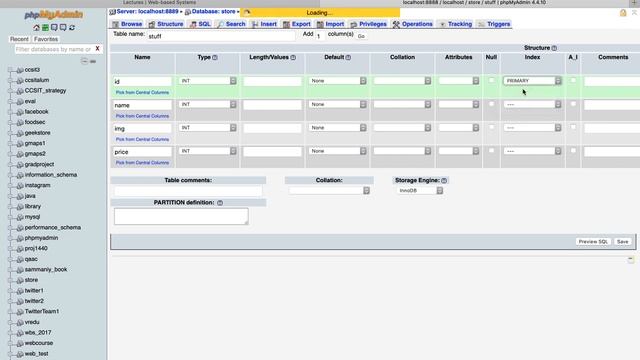Click the PARTITION definition help icon
The width and height of the screenshot is (640, 360).
[x=220, y=203]
